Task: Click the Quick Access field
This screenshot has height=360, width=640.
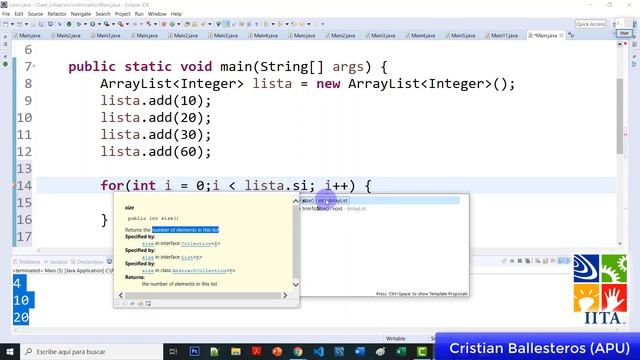Action: click(590, 24)
